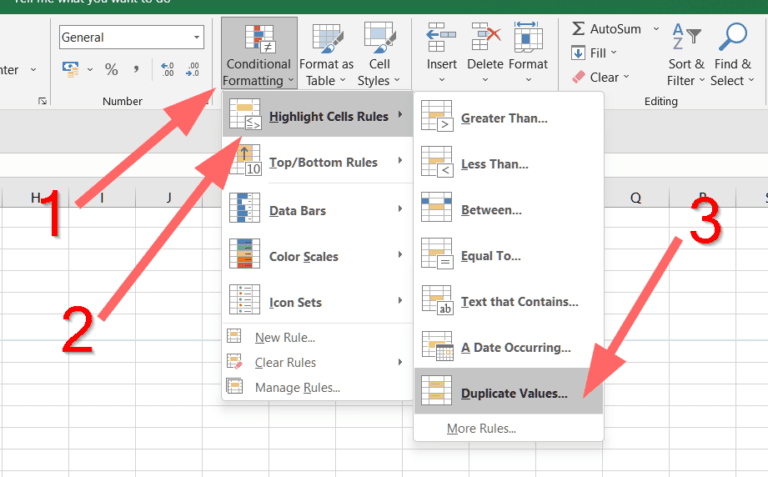Screen dimensions: 768x477
Task: Click the Color Scales gradient icon
Action: [x=244, y=254]
